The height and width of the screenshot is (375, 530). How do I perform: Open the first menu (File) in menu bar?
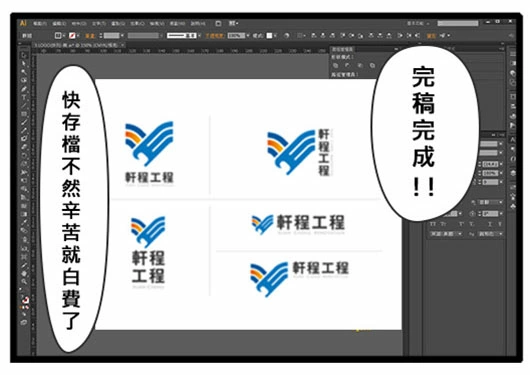(x=40, y=23)
